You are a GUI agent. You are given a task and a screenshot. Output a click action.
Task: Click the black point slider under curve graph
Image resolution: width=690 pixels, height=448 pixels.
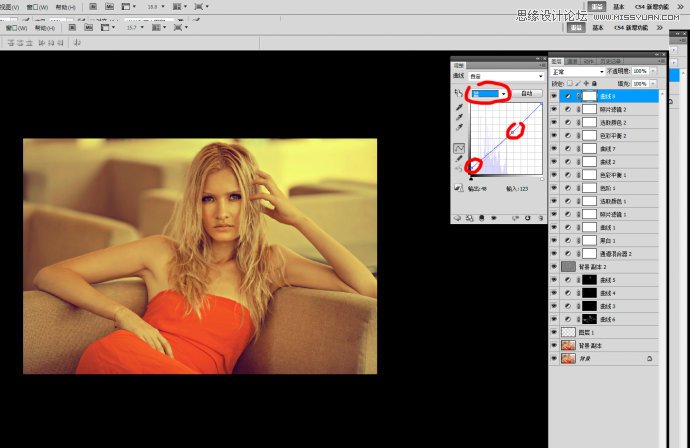click(x=471, y=178)
